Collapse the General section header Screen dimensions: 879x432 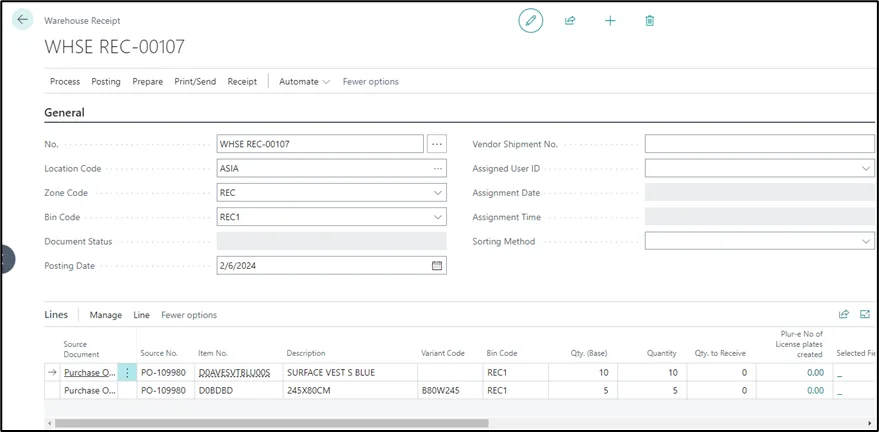pos(64,112)
